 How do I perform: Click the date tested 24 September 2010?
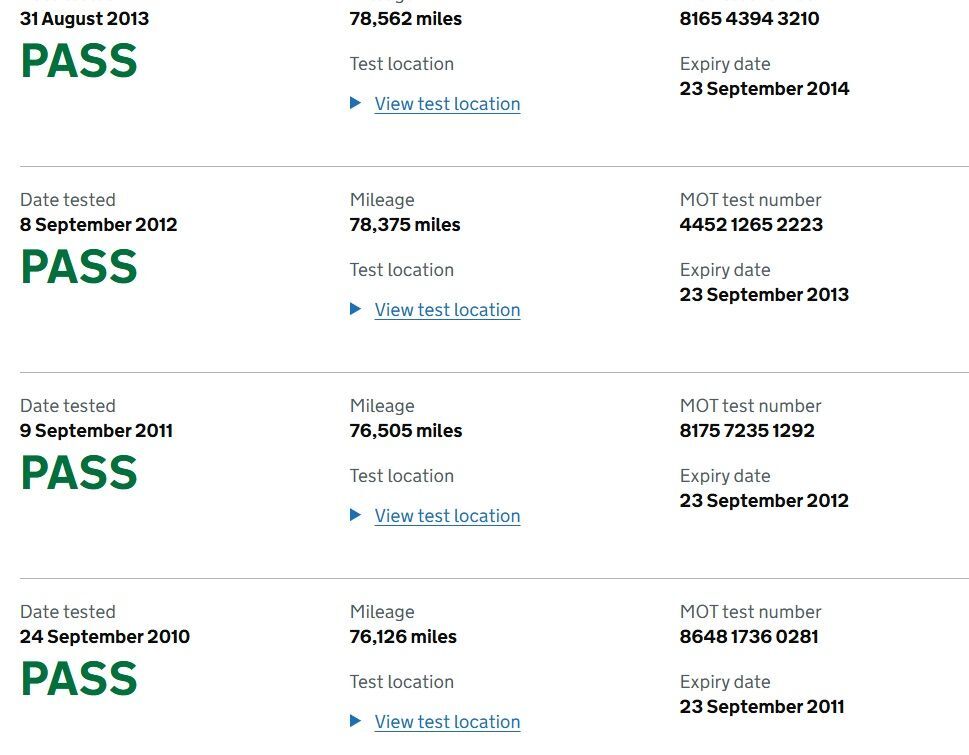pyautogui.click(x=105, y=636)
